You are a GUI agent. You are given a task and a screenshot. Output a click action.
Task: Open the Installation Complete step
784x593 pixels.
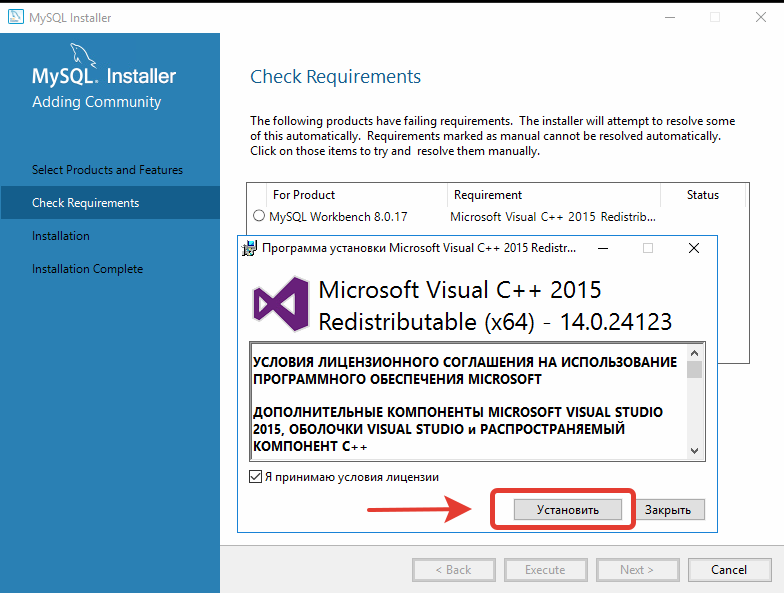click(88, 269)
